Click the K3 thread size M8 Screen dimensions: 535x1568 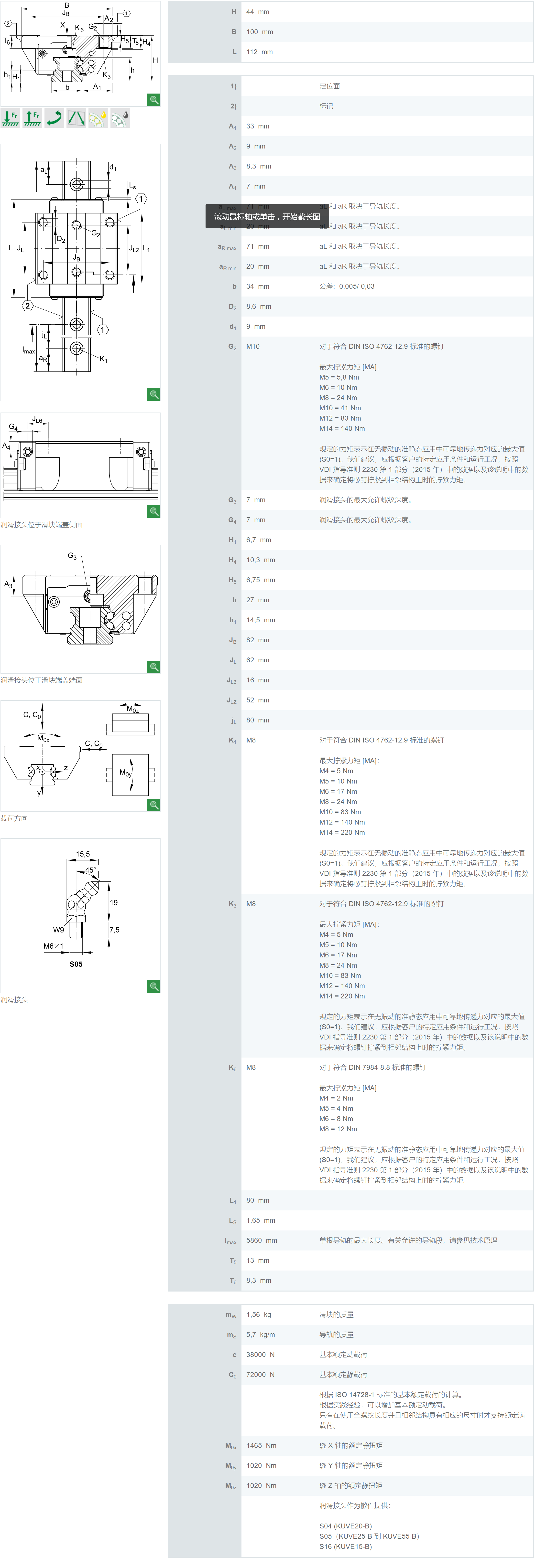[251, 904]
